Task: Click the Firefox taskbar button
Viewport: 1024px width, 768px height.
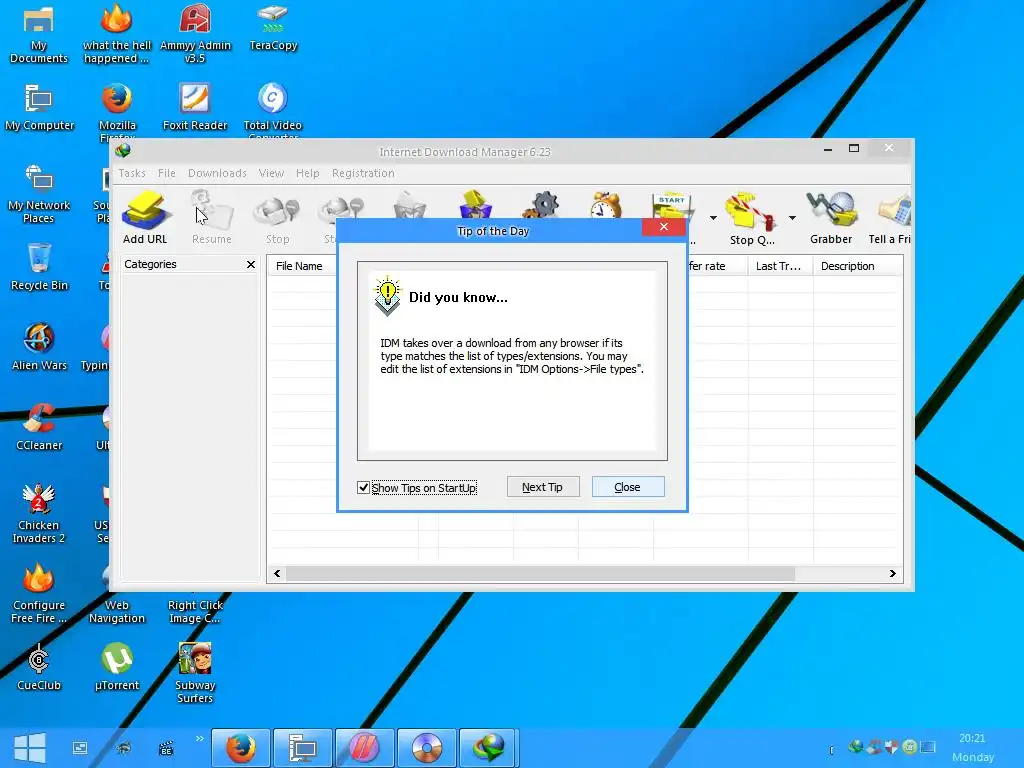Action: pyautogui.click(x=241, y=748)
